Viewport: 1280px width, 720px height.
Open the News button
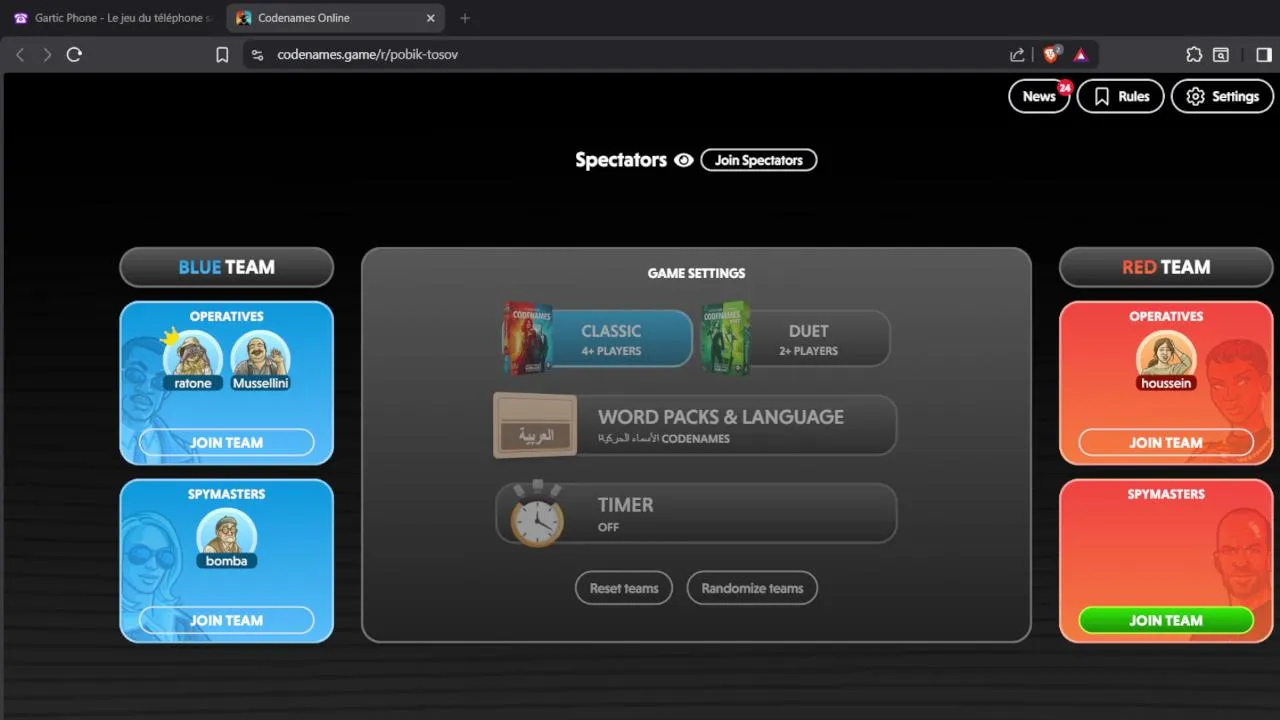pyautogui.click(x=1039, y=96)
